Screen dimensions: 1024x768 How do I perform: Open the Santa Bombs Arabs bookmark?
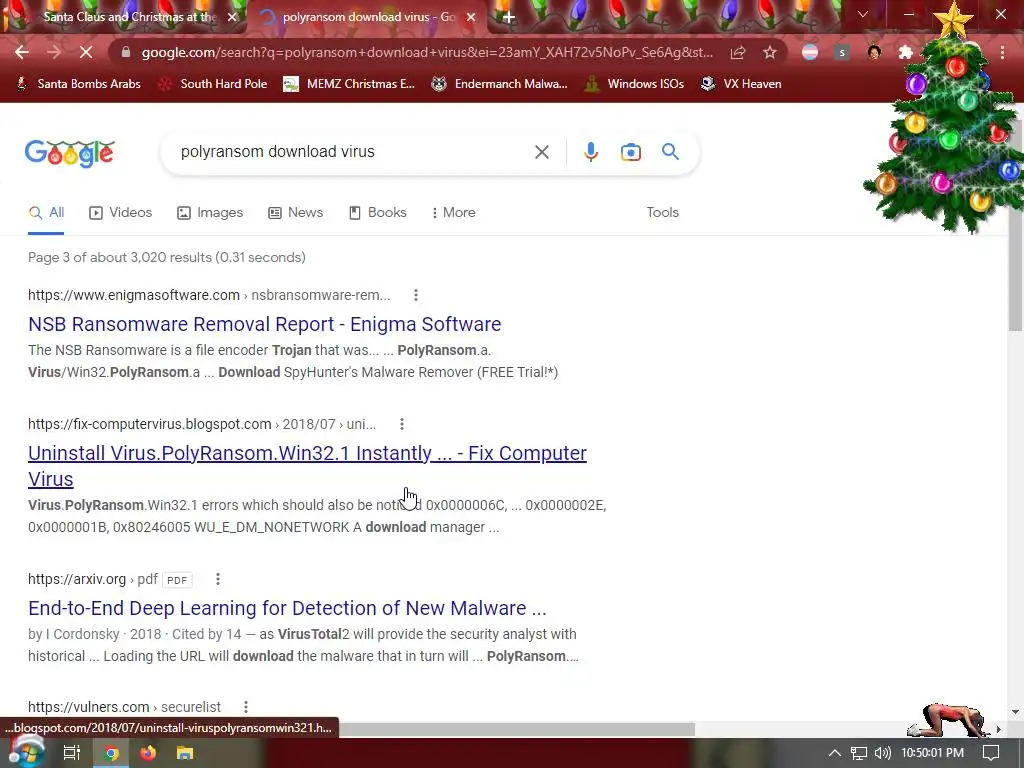78,84
